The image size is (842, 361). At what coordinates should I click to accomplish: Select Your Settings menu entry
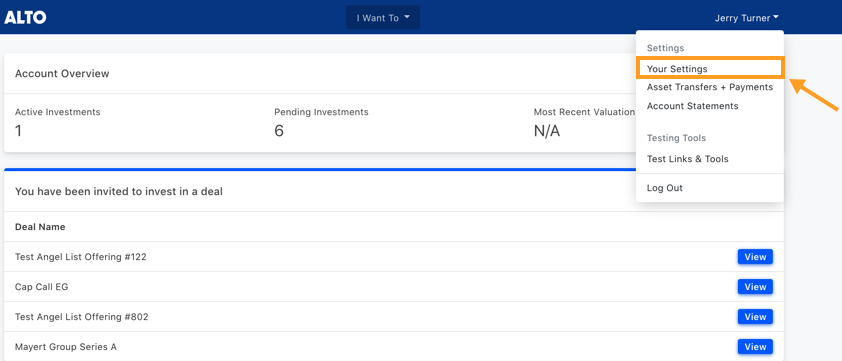(x=709, y=69)
